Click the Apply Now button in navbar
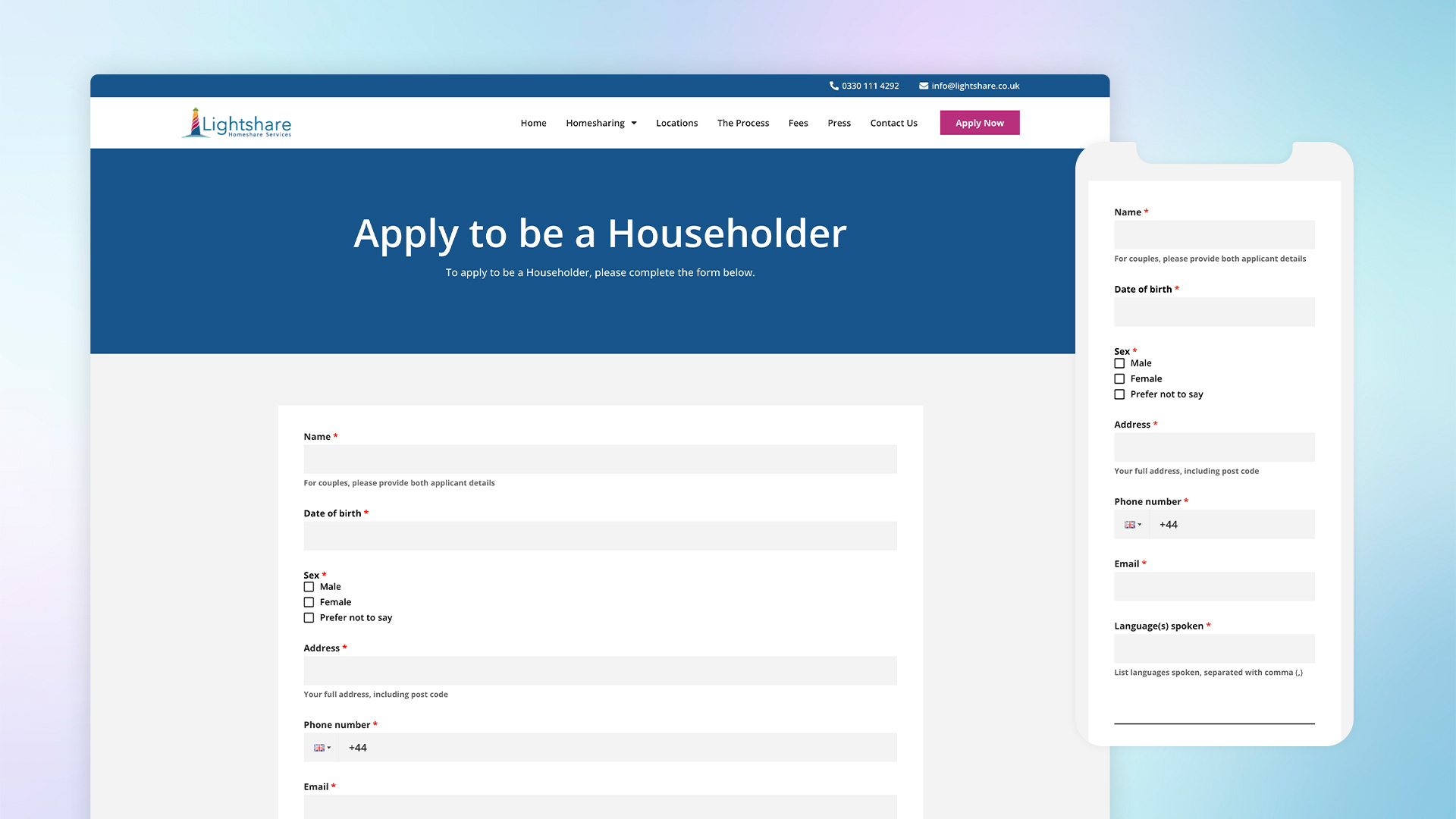Viewport: 1456px width, 819px height. point(979,122)
